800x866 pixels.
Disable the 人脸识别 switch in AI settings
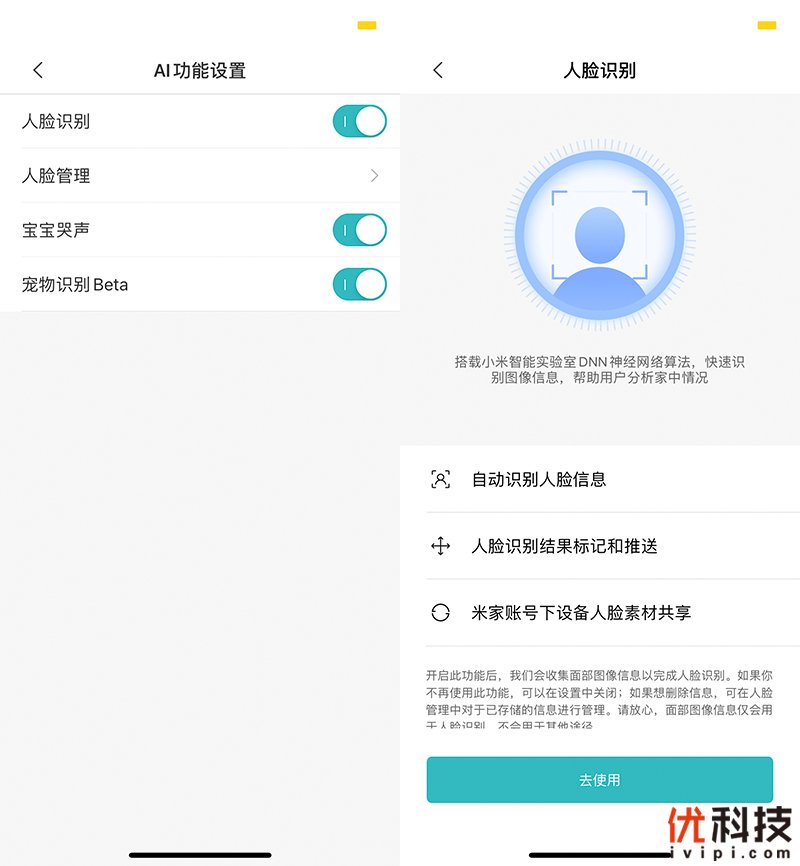(359, 121)
